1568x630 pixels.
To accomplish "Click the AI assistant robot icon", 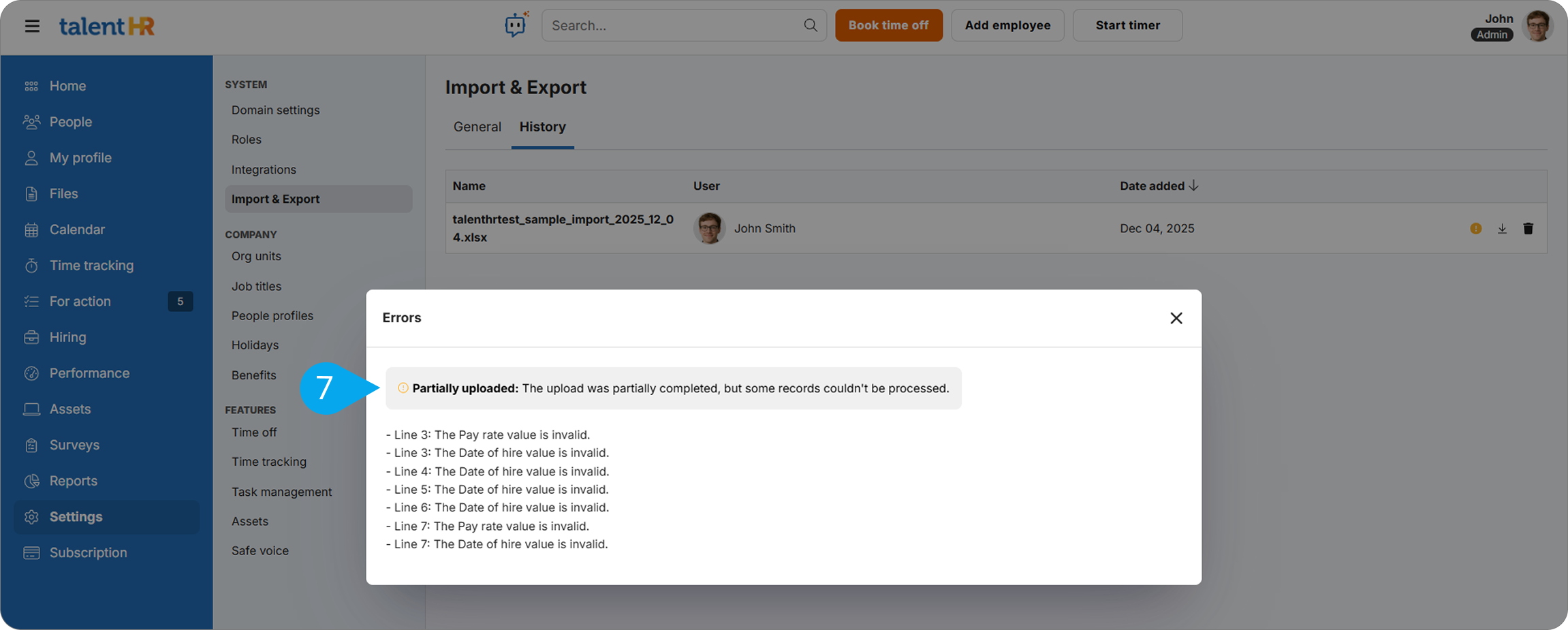I will 516,25.
